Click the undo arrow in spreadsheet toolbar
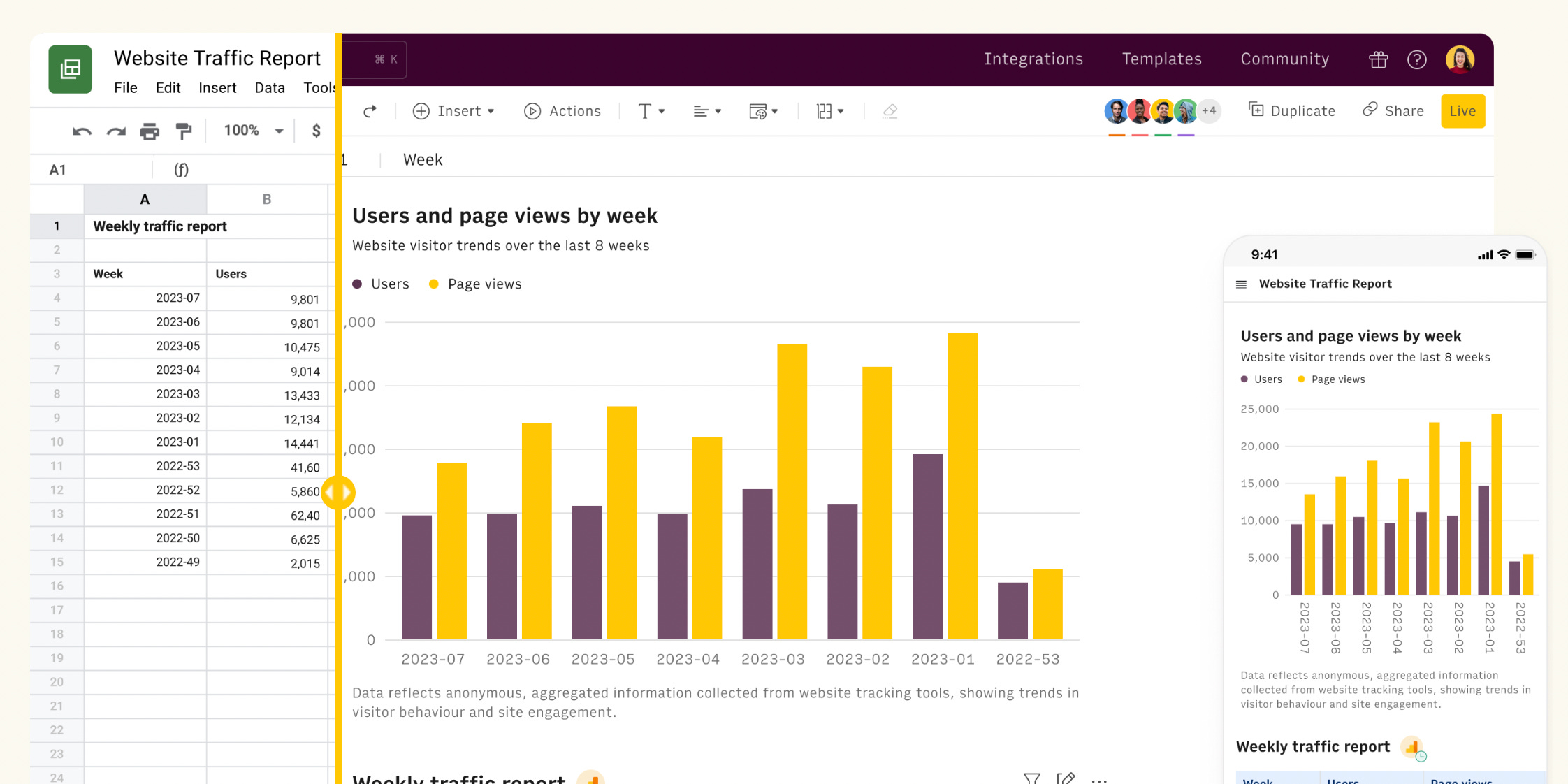The height and width of the screenshot is (784, 1568). click(x=82, y=131)
